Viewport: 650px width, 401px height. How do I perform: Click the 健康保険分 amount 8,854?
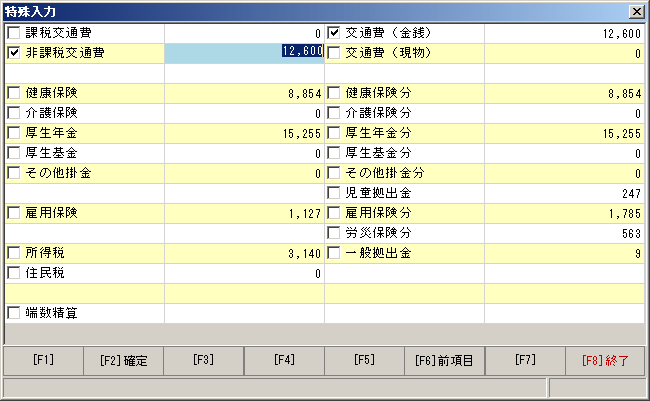(564, 93)
